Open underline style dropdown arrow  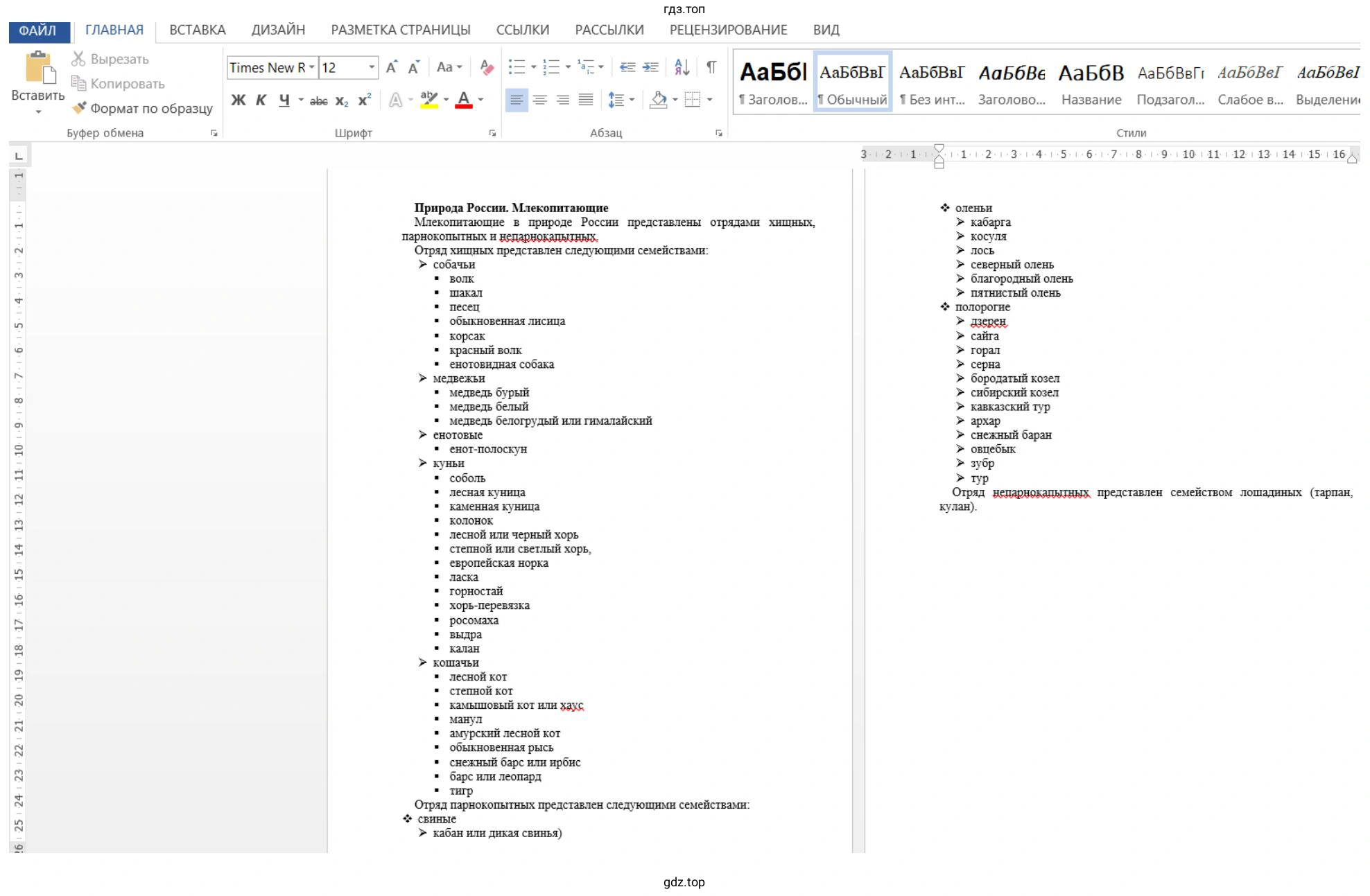(301, 100)
